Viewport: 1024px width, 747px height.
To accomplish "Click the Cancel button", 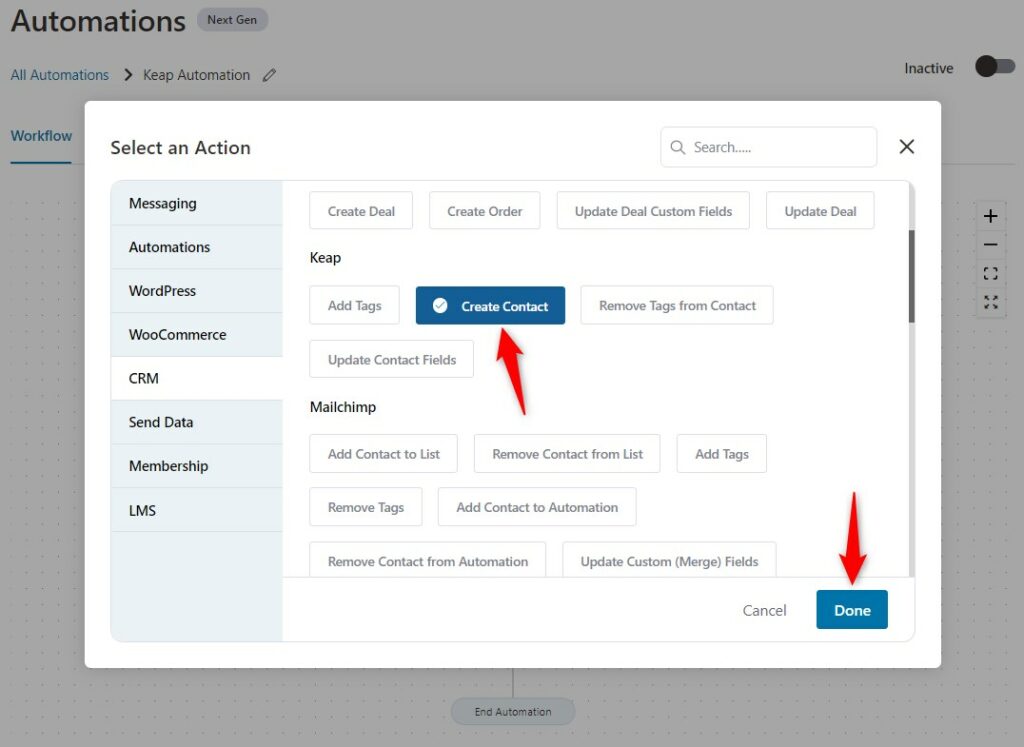I will [x=764, y=611].
